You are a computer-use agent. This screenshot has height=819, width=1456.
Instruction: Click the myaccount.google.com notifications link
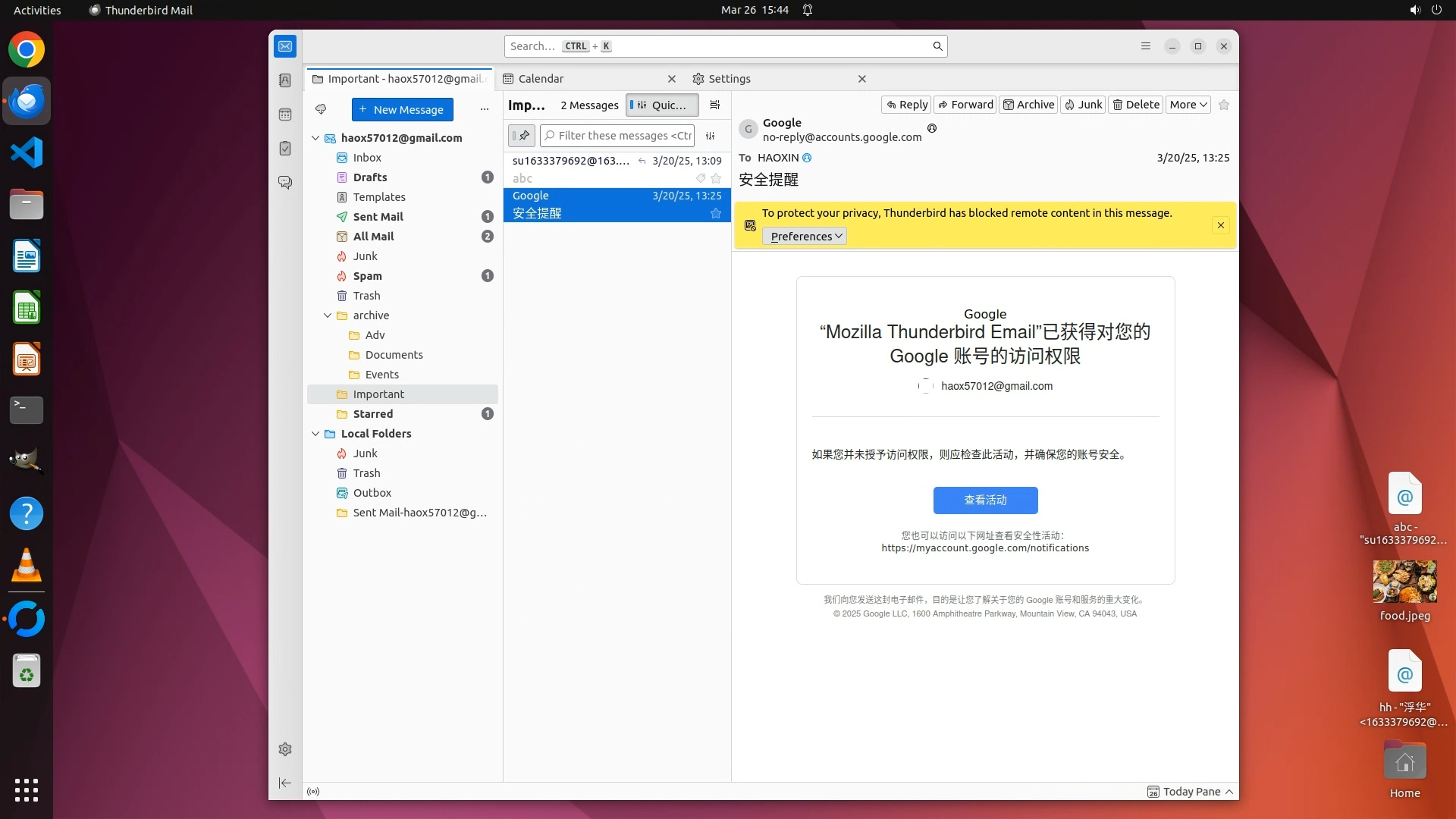984,548
